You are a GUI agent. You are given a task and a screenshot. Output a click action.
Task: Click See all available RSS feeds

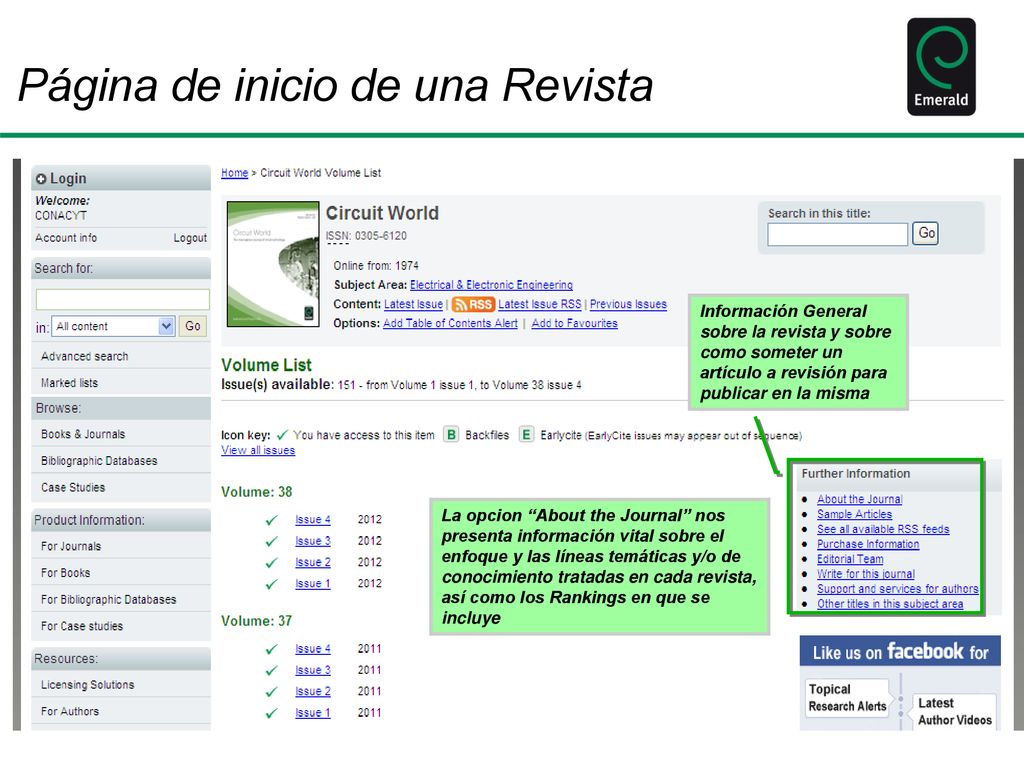click(x=883, y=529)
